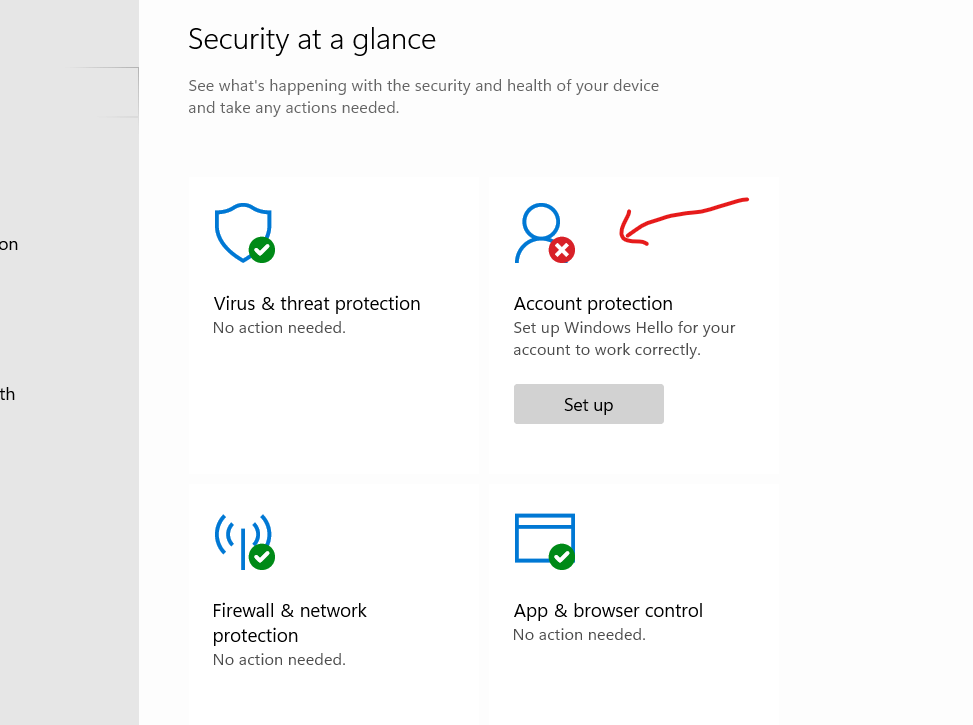
Task: Click the green checkmark on App & browser control
Action: click(562, 556)
